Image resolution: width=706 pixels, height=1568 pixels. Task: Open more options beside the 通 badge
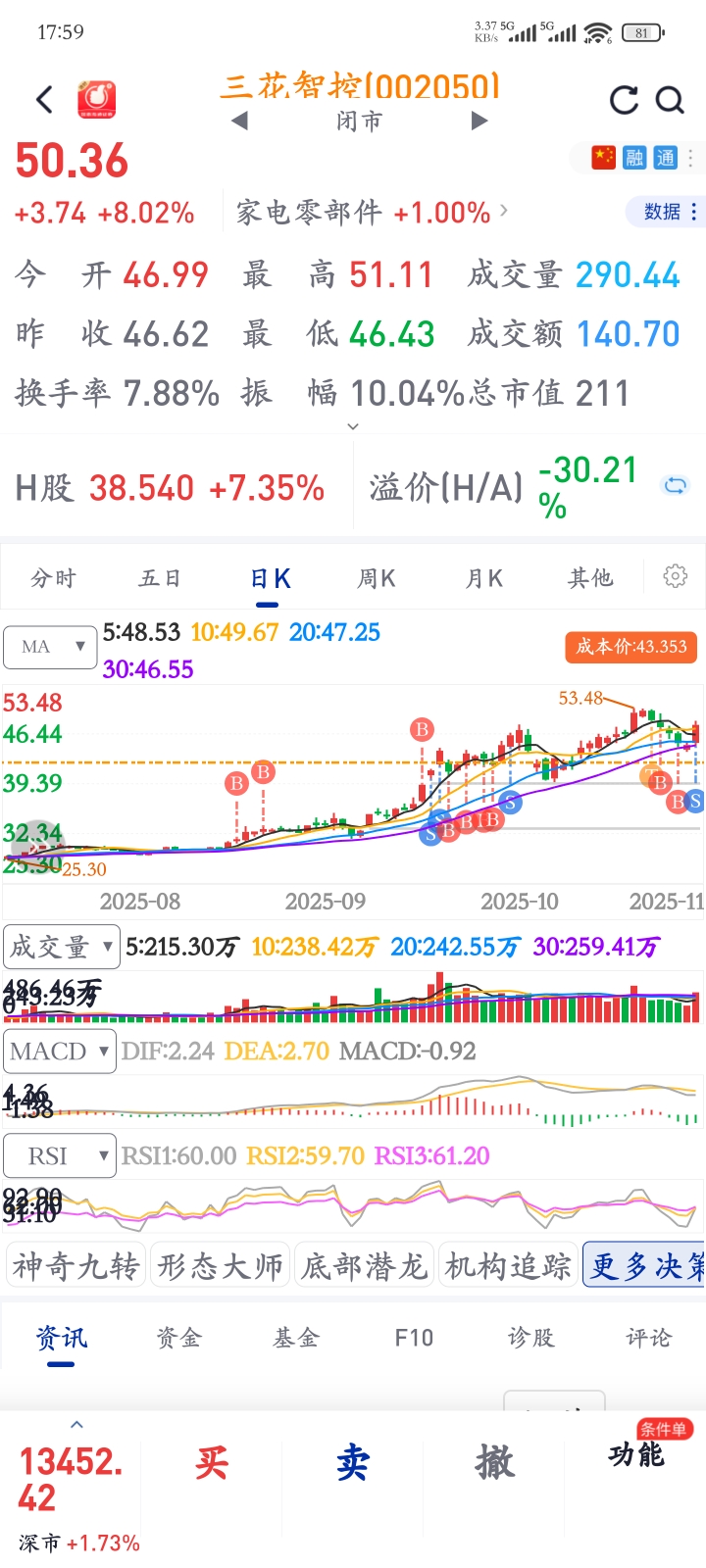[690, 157]
